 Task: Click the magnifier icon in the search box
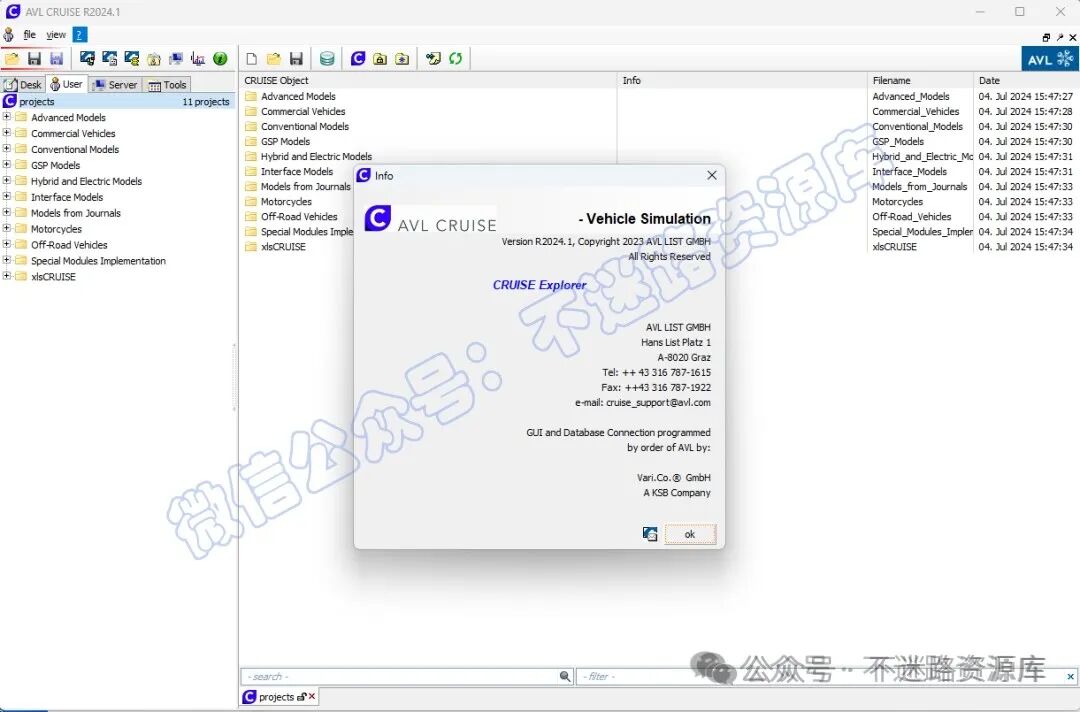coord(565,676)
